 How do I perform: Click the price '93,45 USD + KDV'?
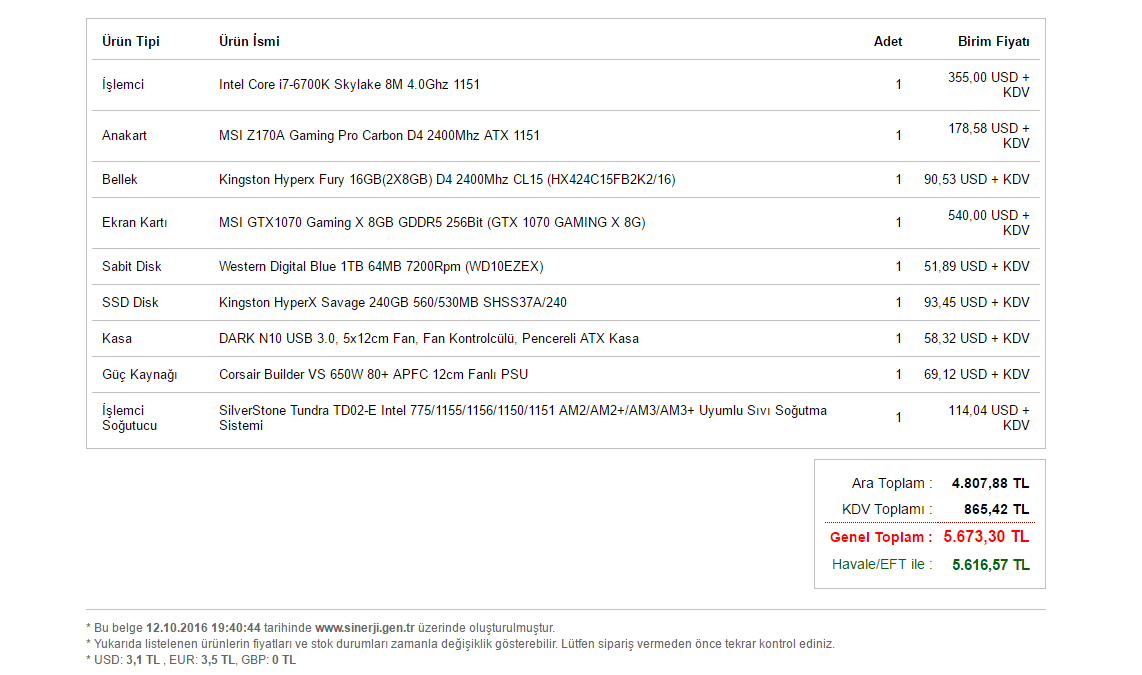(977, 302)
